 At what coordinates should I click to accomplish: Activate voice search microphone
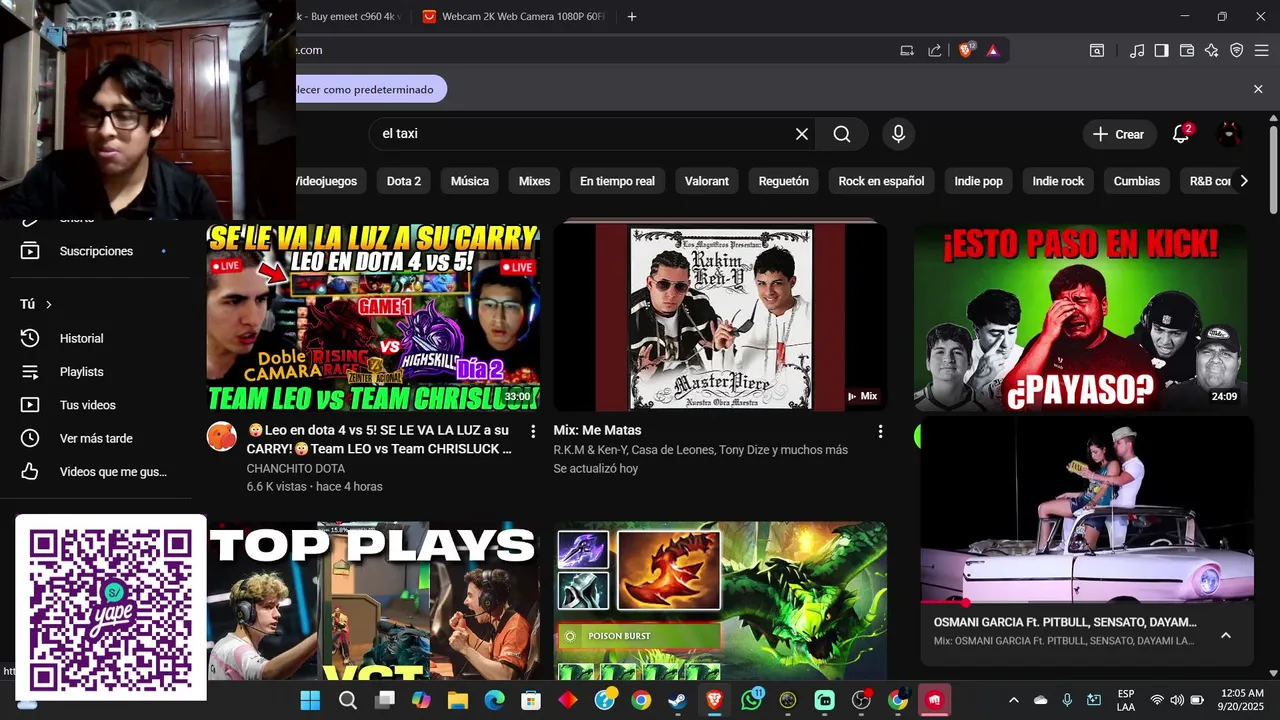(898, 134)
